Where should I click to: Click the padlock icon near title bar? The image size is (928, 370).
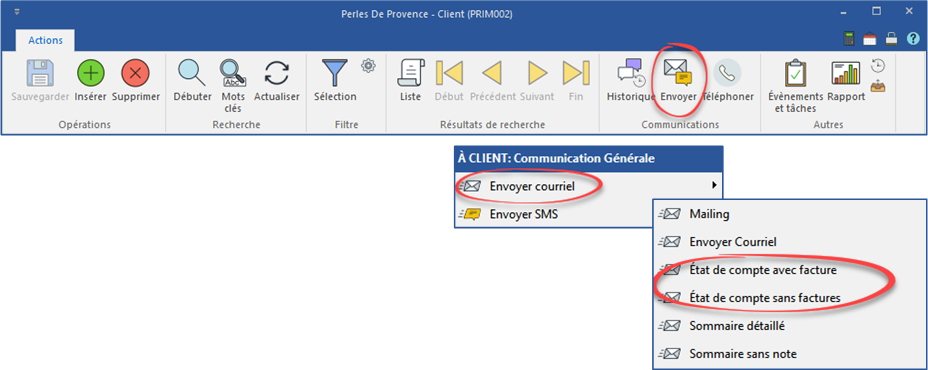[891, 39]
